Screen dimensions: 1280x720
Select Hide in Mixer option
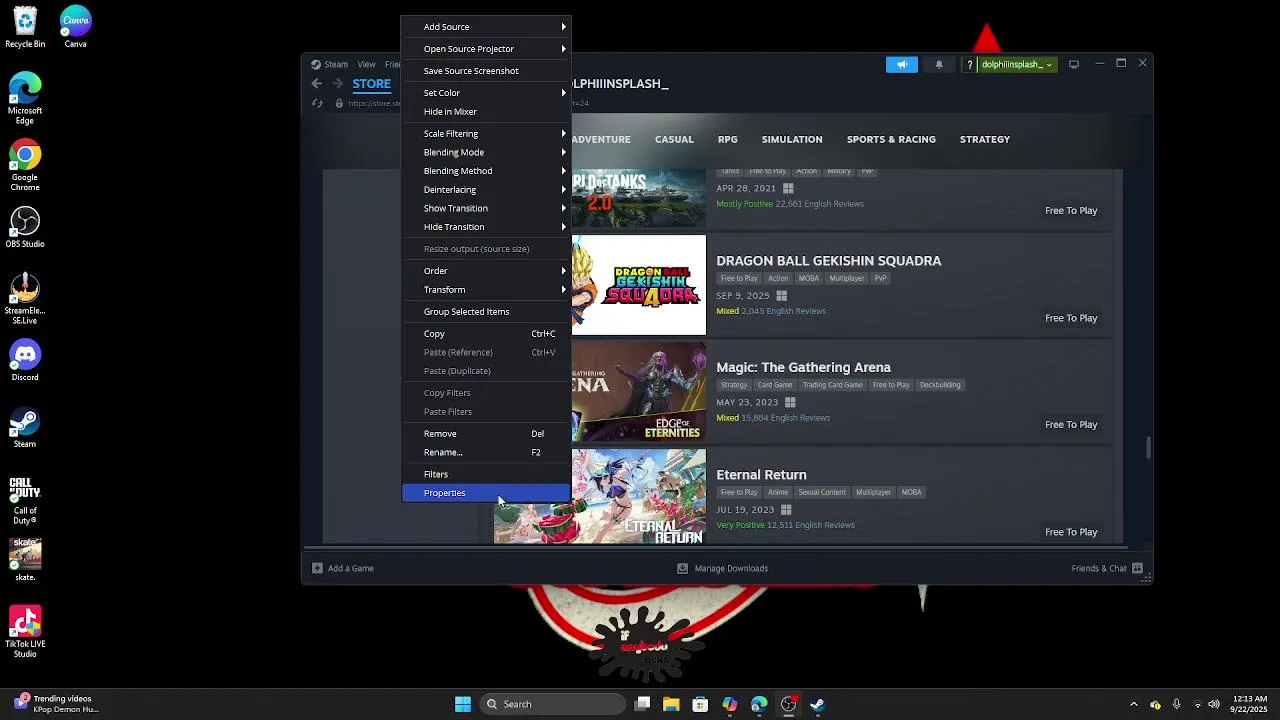(485, 112)
